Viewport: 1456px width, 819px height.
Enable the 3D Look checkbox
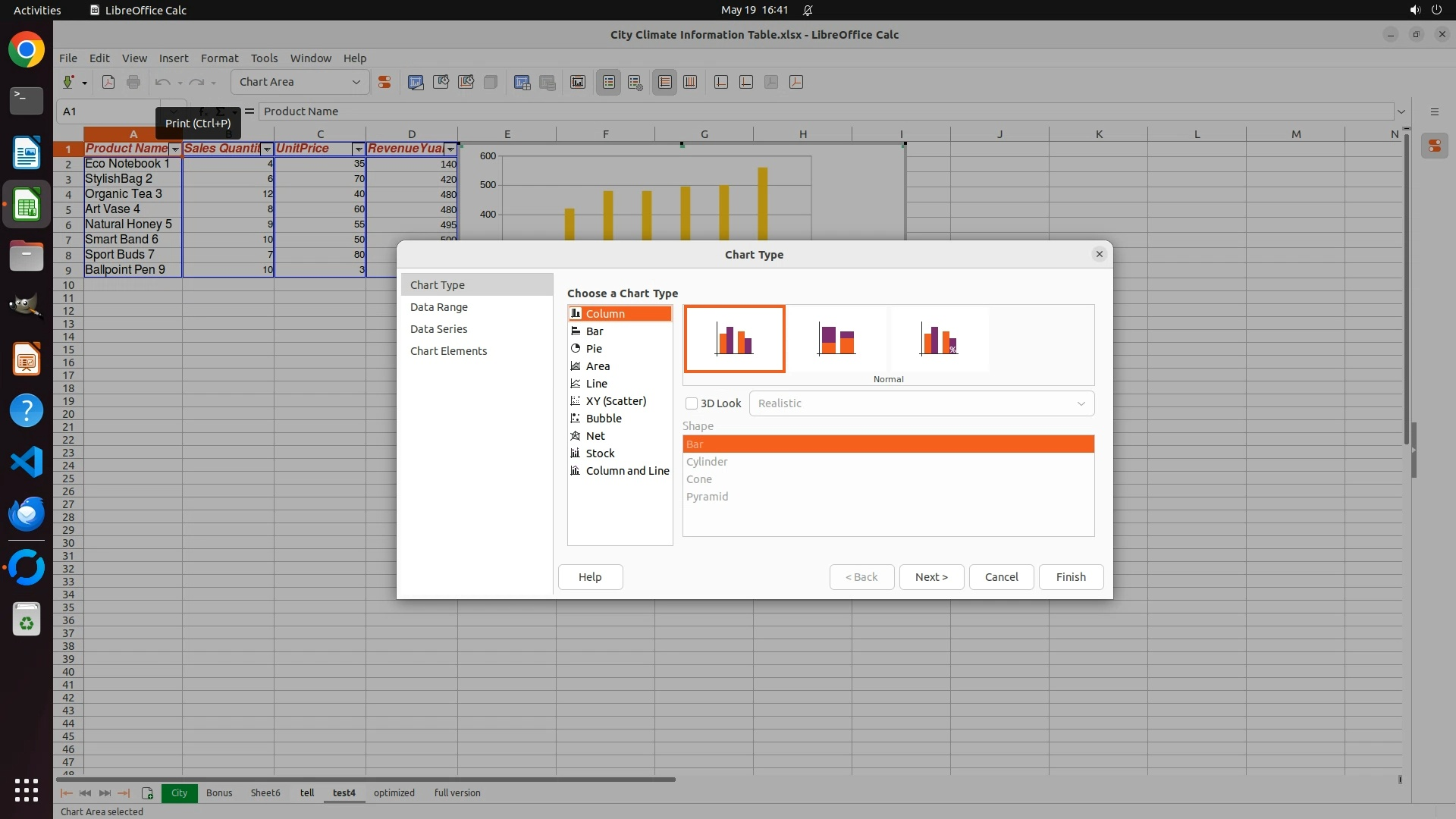[692, 403]
